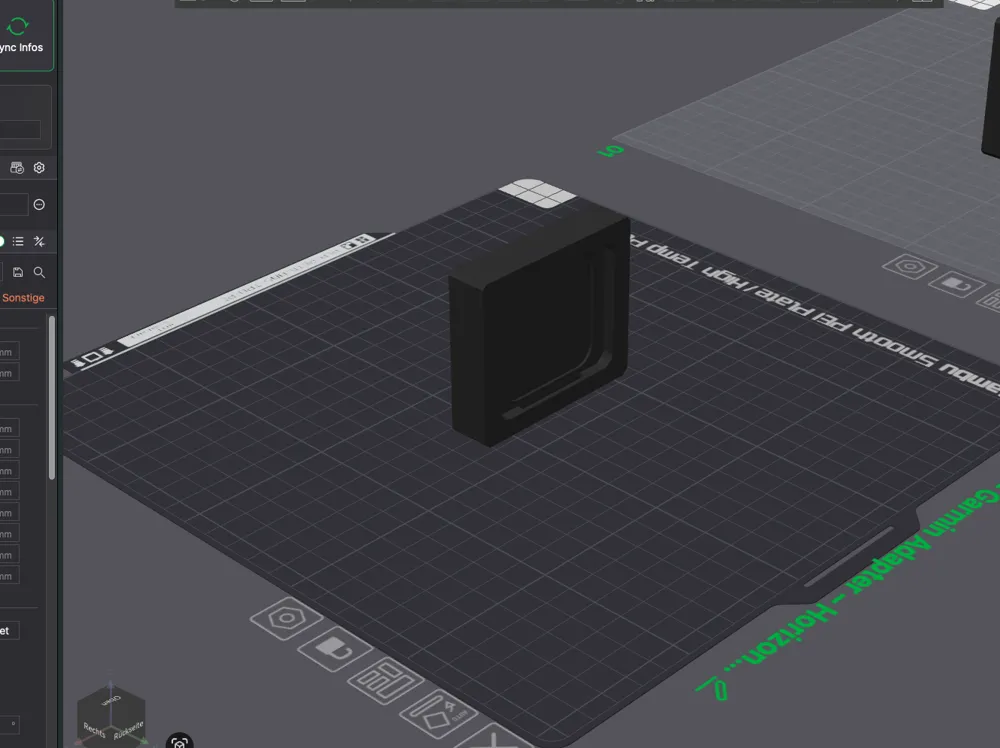Open plate settings hexagon icon on front plate
Image resolution: width=1000 pixels, height=748 pixels.
[x=286, y=618]
